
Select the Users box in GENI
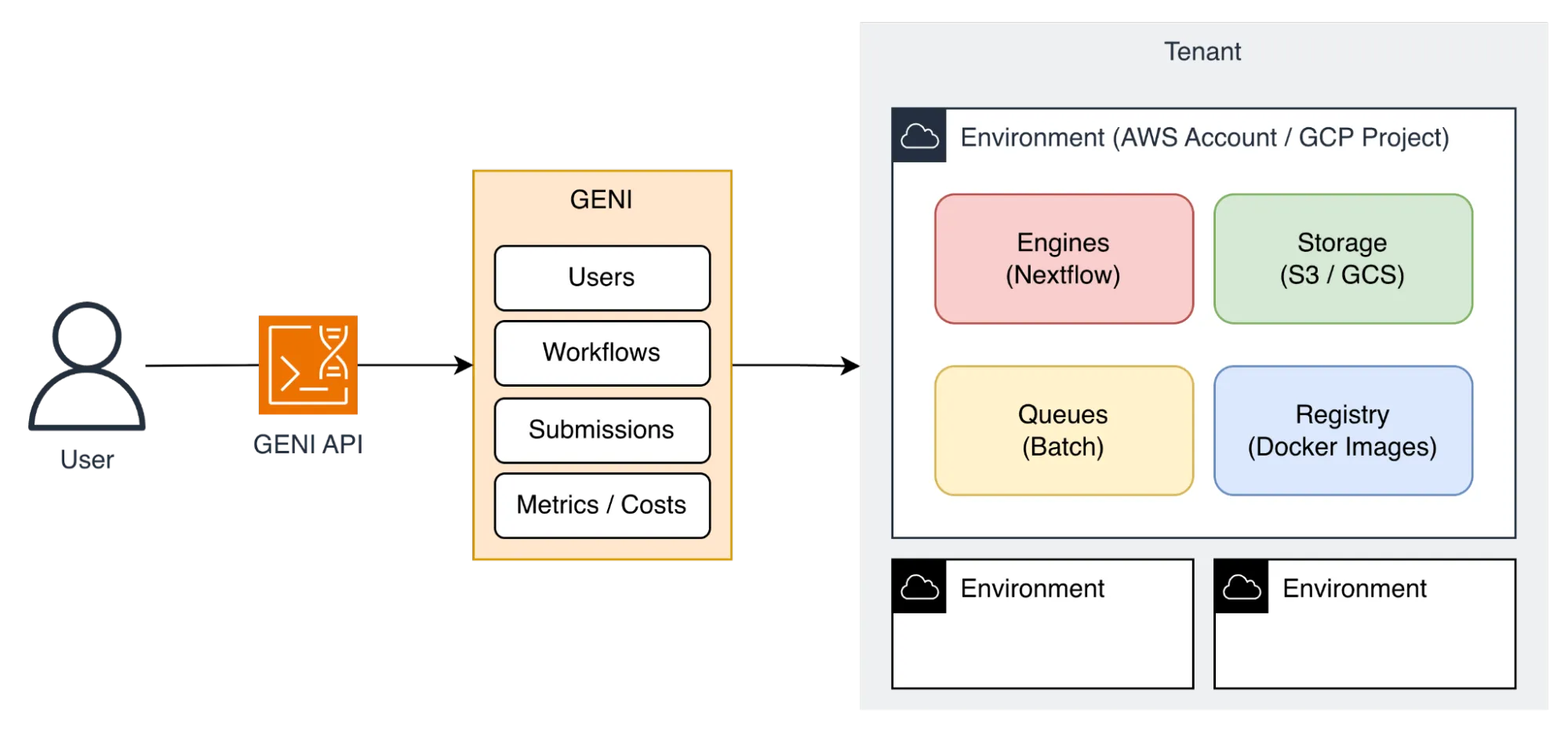pos(602,278)
